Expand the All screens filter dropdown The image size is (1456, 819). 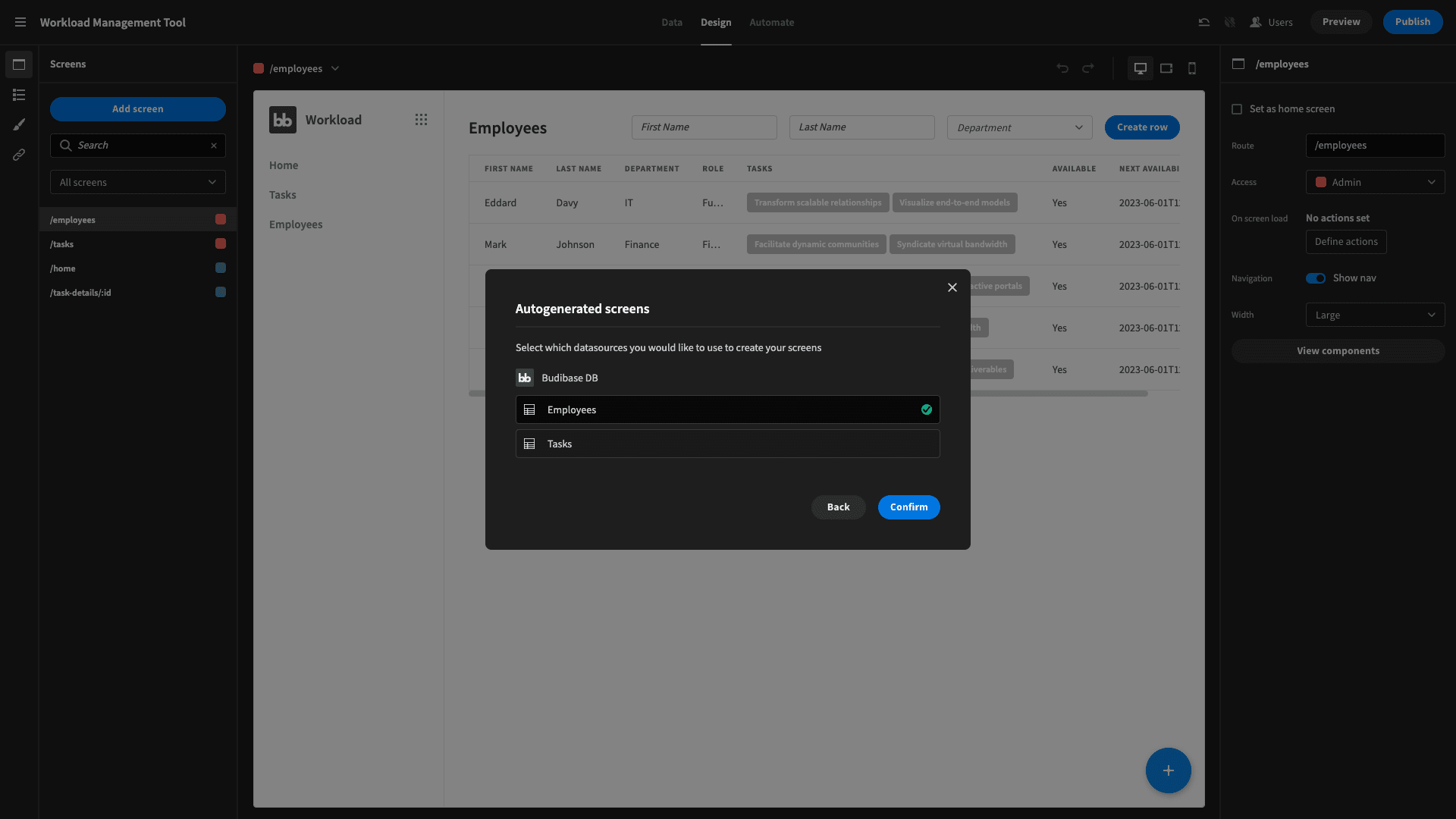(138, 182)
